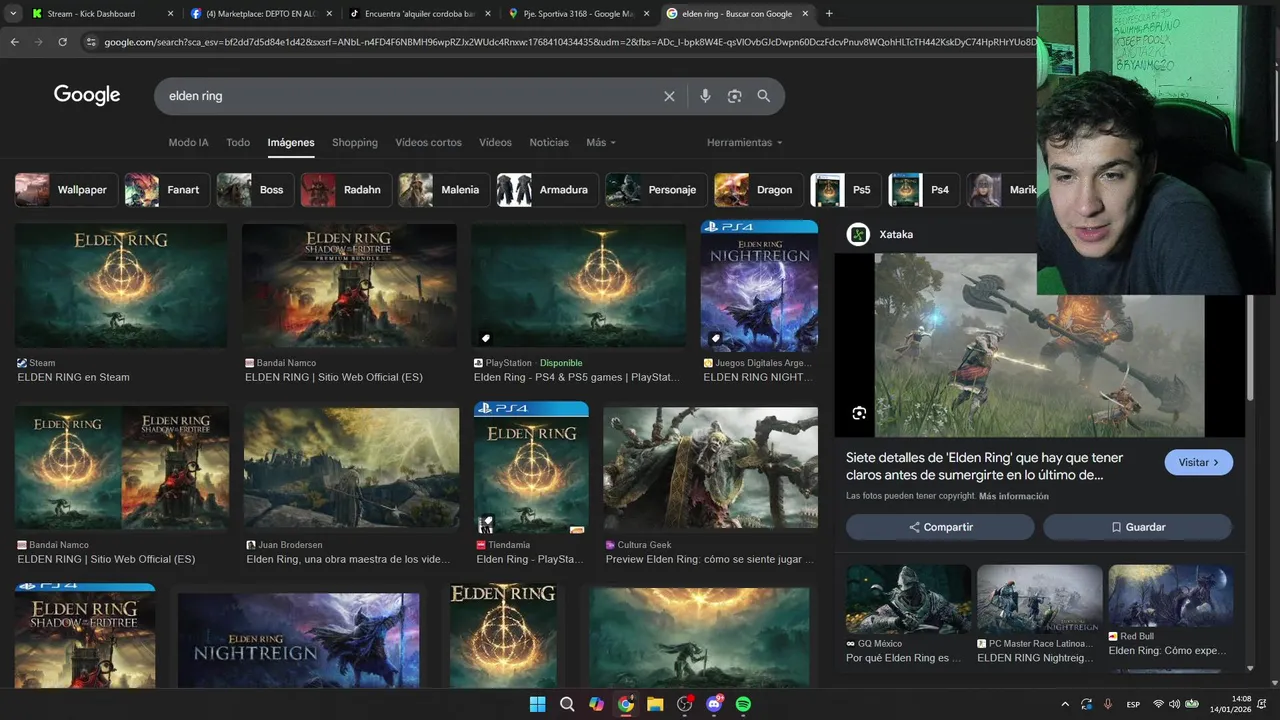This screenshot has width=1280, height=720.
Task: Start voice search with the microphone icon
Action: tap(705, 96)
